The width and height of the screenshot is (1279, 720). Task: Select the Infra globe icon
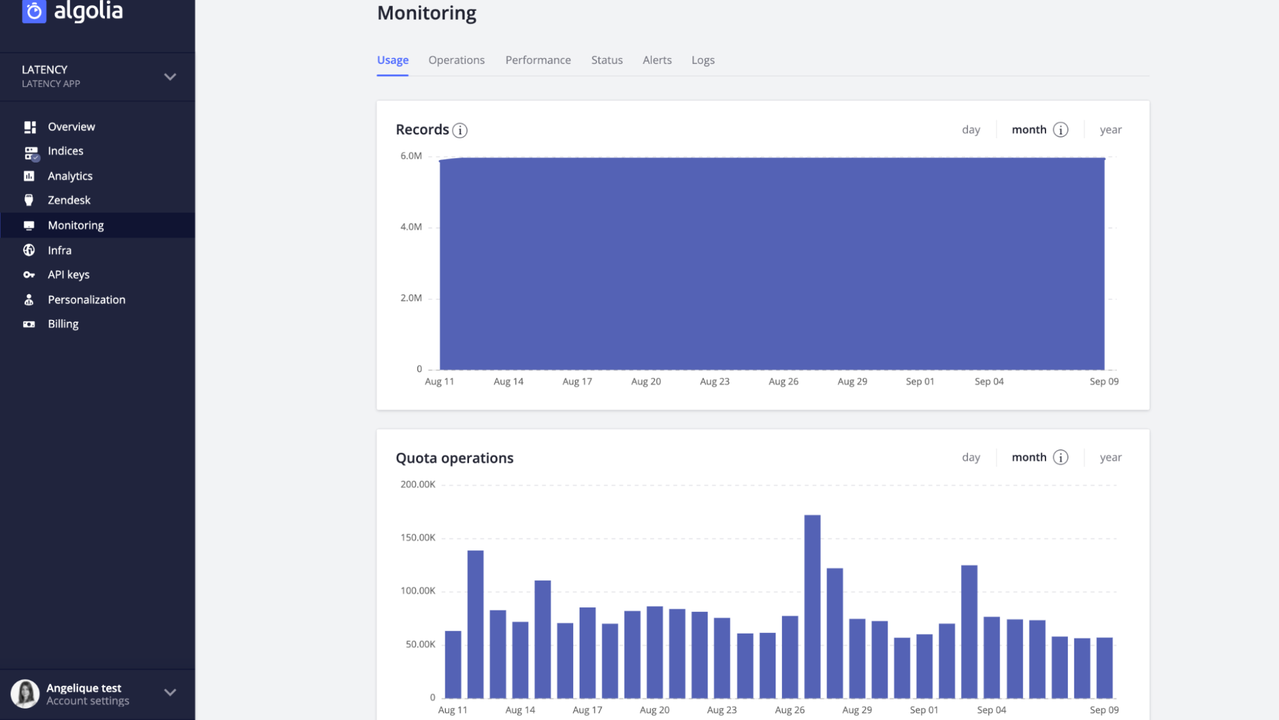coord(29,250)
